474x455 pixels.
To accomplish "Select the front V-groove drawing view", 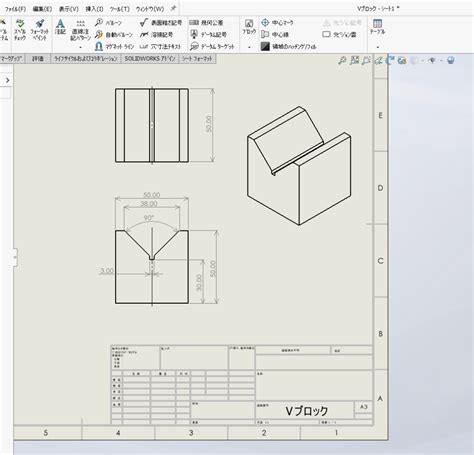I will (152, 267).
